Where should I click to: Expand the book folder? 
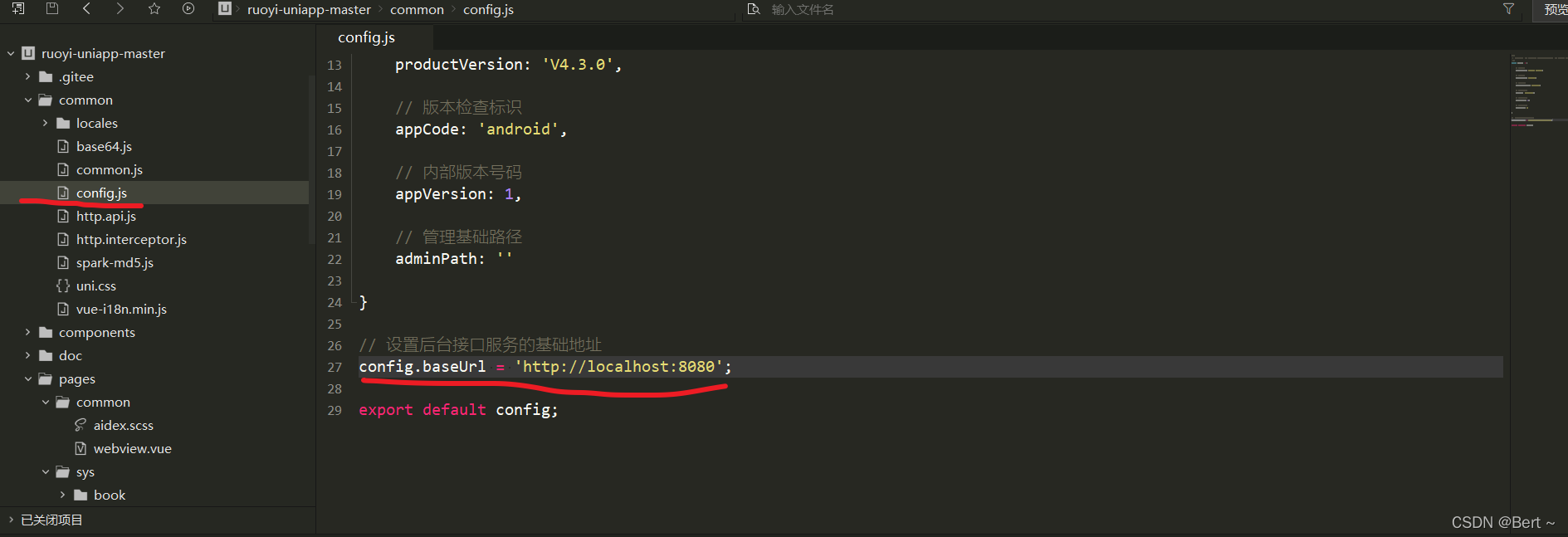(62, 495)
